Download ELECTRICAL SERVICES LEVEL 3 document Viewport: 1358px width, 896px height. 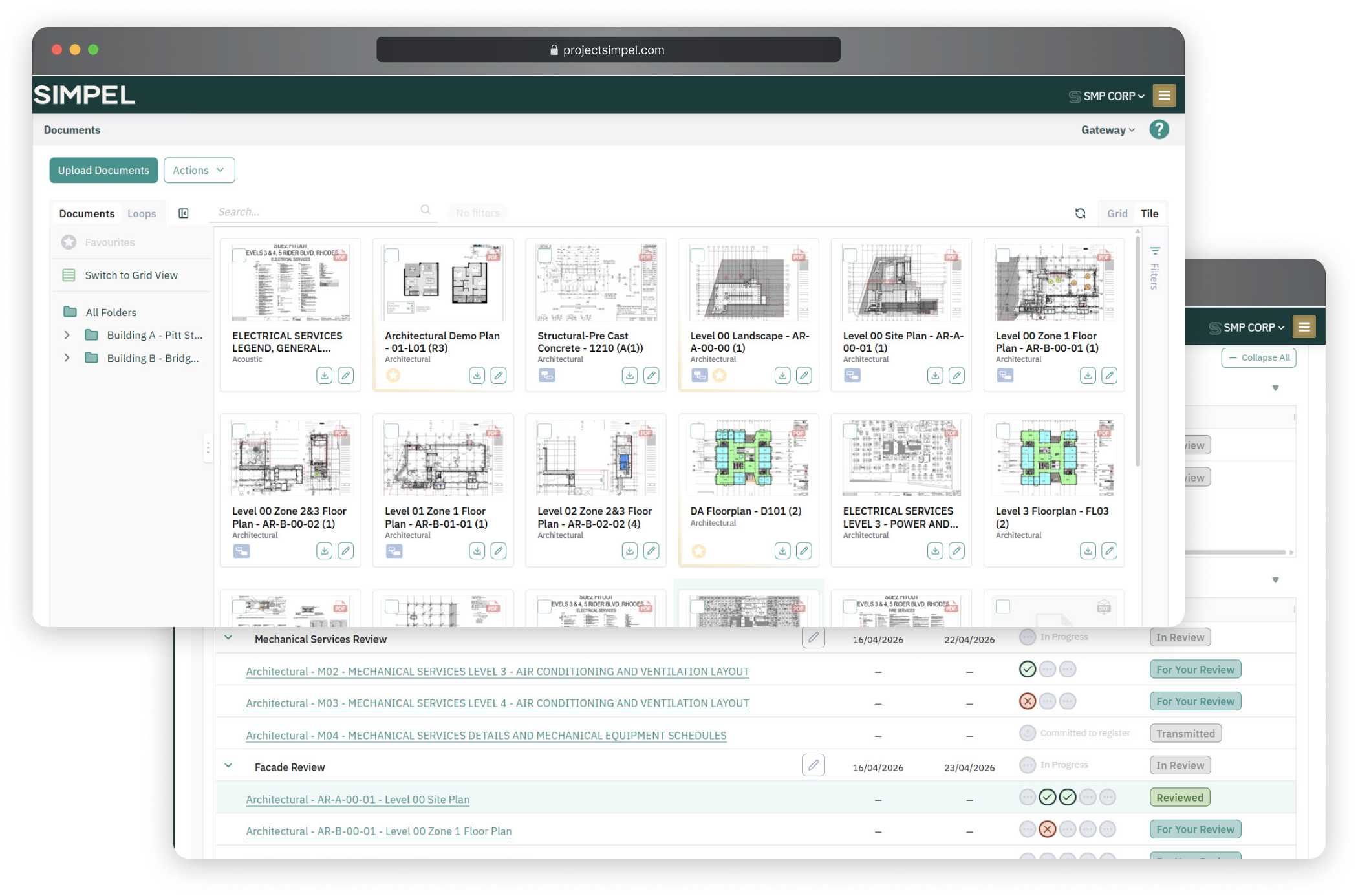click(935, 551)
